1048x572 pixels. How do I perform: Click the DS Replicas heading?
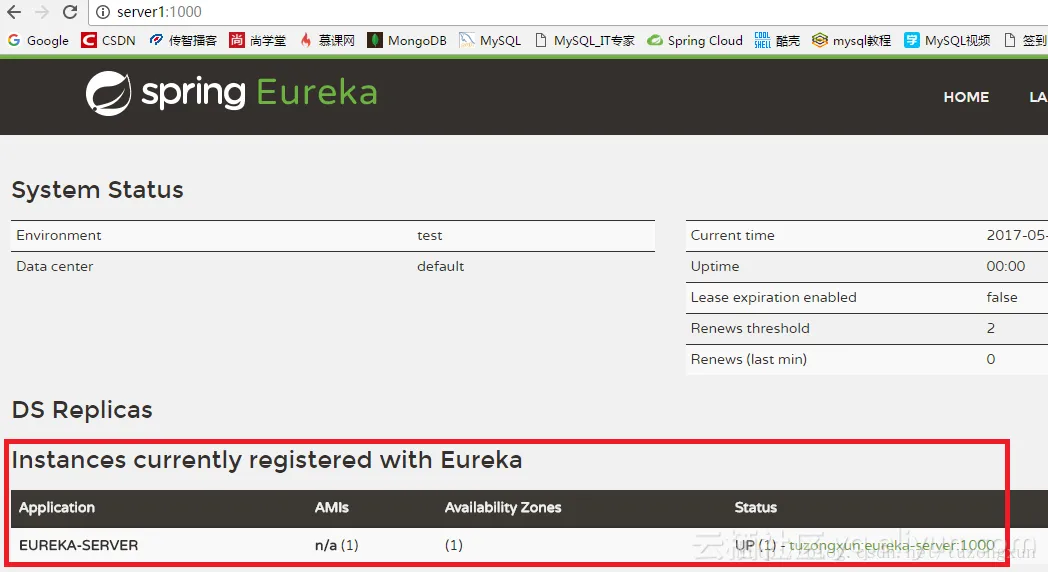(82, 410)
